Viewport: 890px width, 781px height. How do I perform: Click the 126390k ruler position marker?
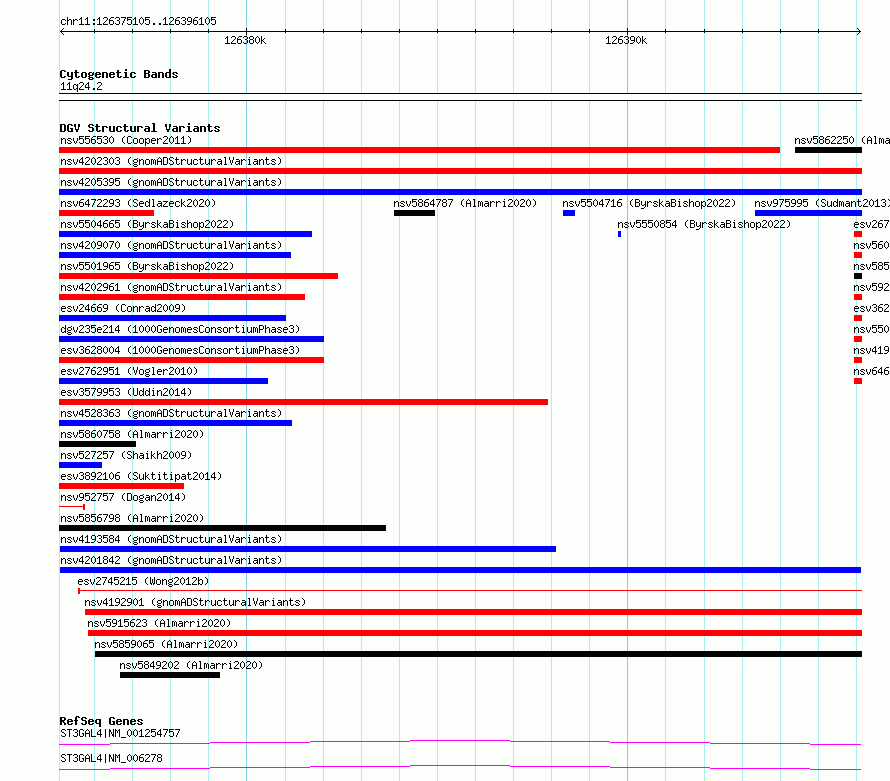pyautogui.click(x=626, y=40)
